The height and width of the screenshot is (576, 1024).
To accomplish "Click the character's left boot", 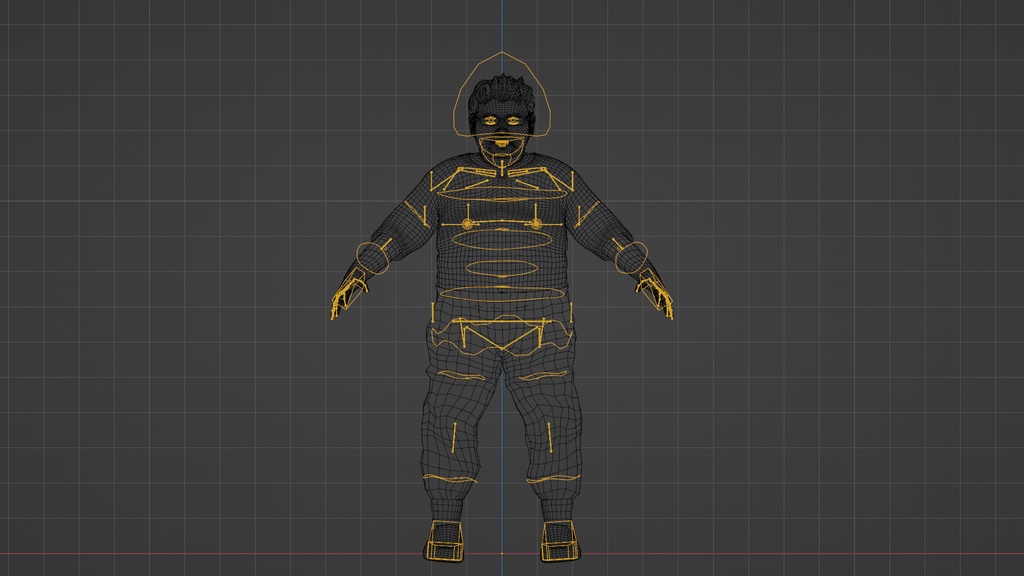I will pyautogui.click(x=556, y=540).
